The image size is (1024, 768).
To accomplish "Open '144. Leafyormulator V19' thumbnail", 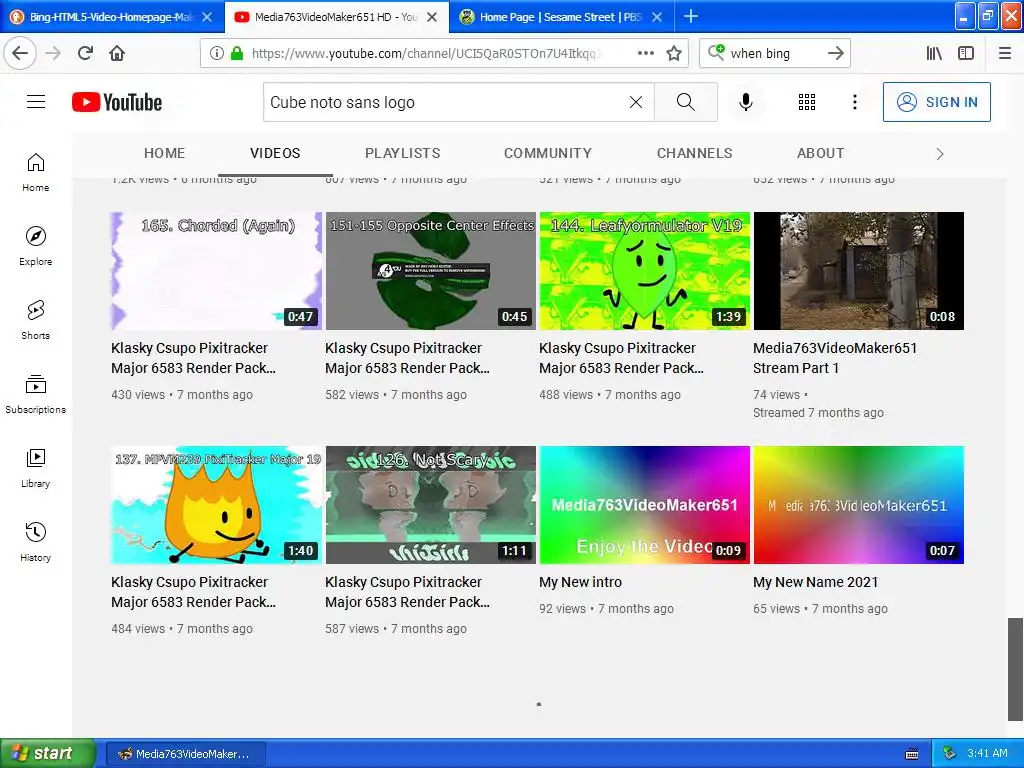I will pyautogui.click(x=645, y=270).
